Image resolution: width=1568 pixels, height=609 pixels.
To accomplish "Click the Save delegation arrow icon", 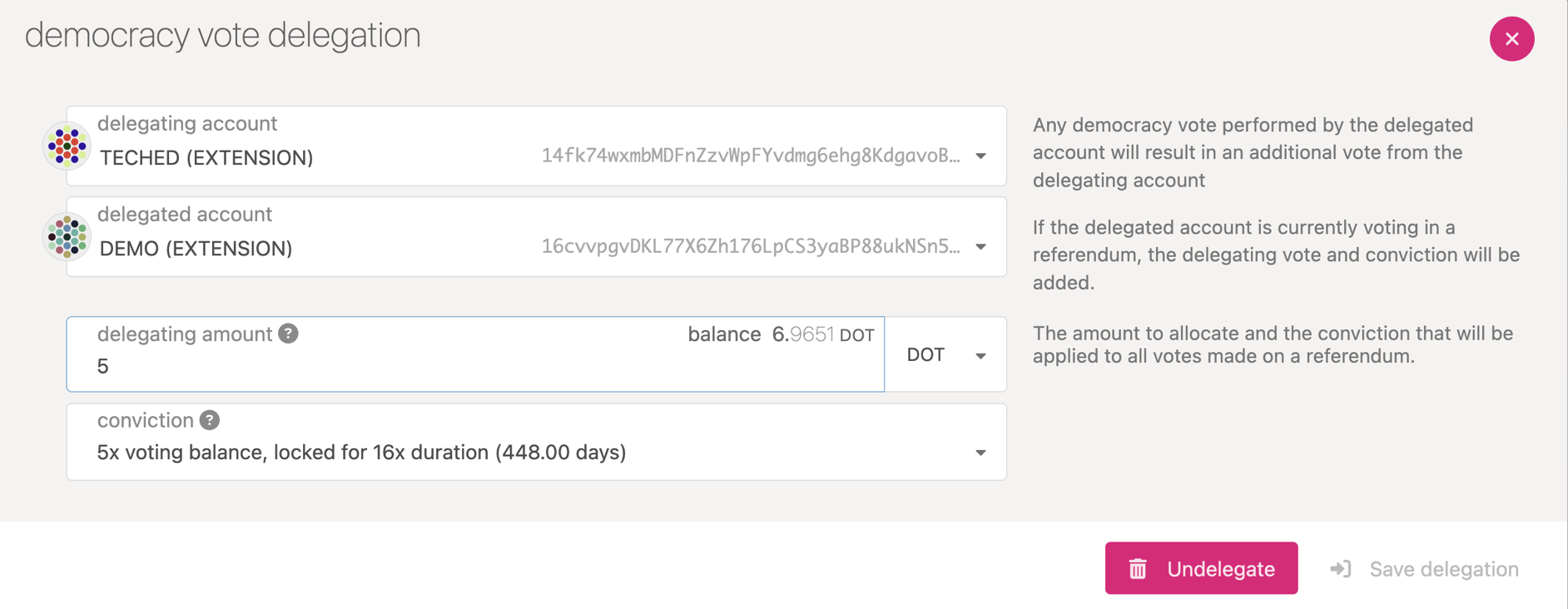I will (x=1341, y=569).
